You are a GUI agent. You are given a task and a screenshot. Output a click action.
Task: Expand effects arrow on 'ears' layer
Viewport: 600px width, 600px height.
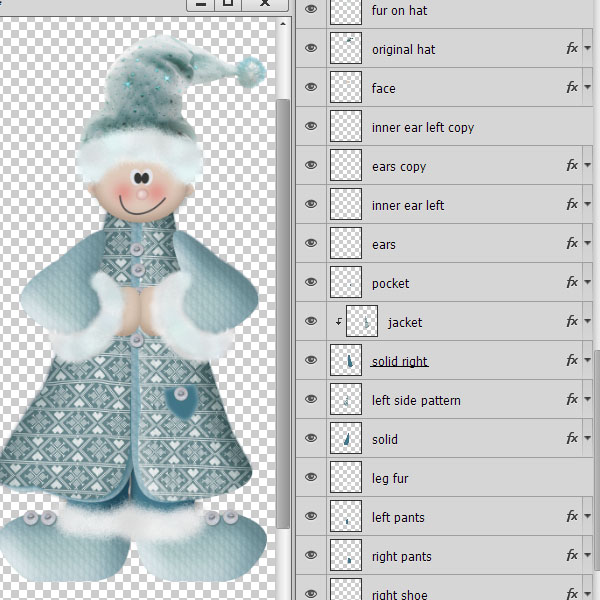point(587,243)
